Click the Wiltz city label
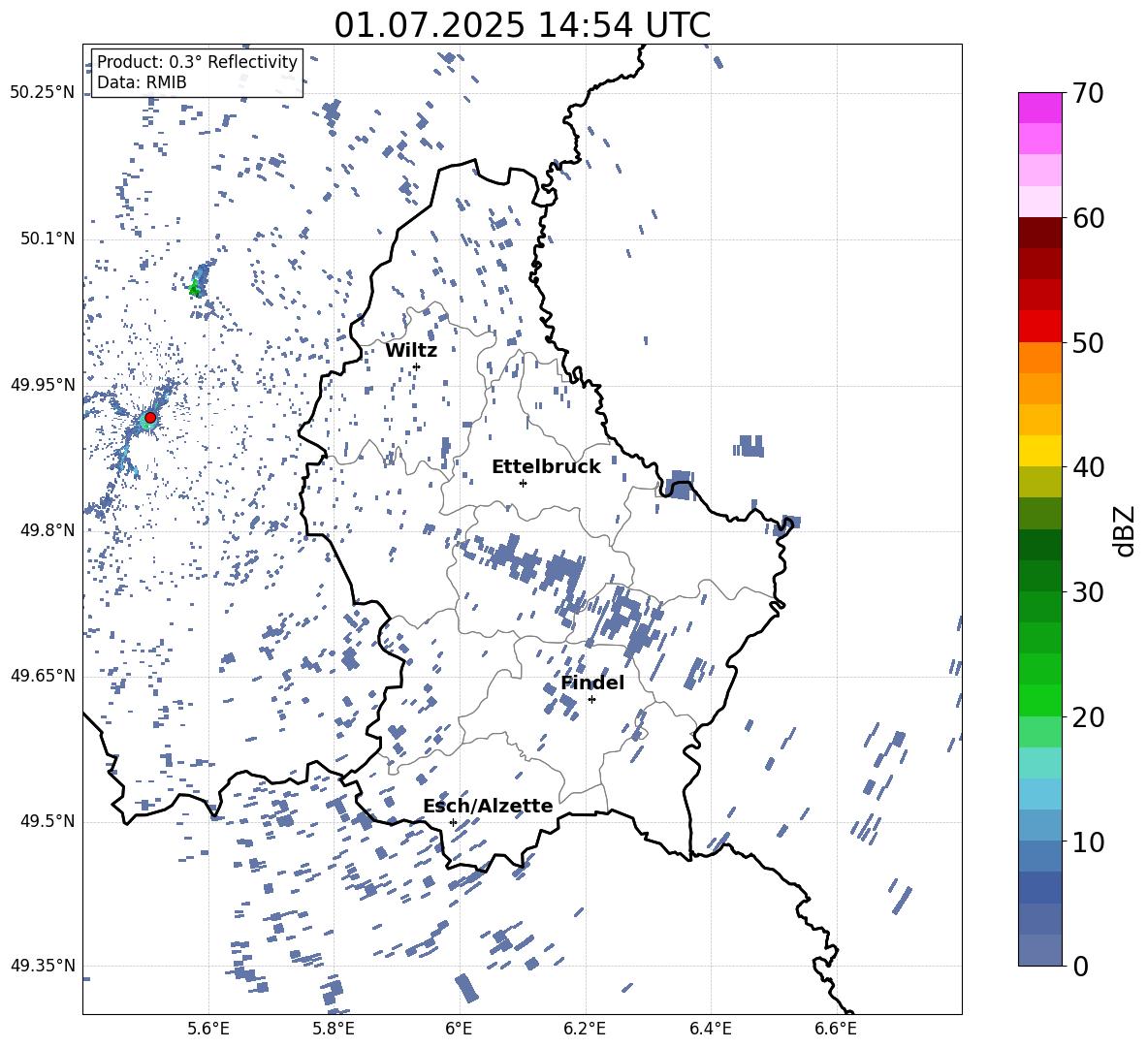This screenshot has width=1148, height=1048. click(x=411, y=351)
